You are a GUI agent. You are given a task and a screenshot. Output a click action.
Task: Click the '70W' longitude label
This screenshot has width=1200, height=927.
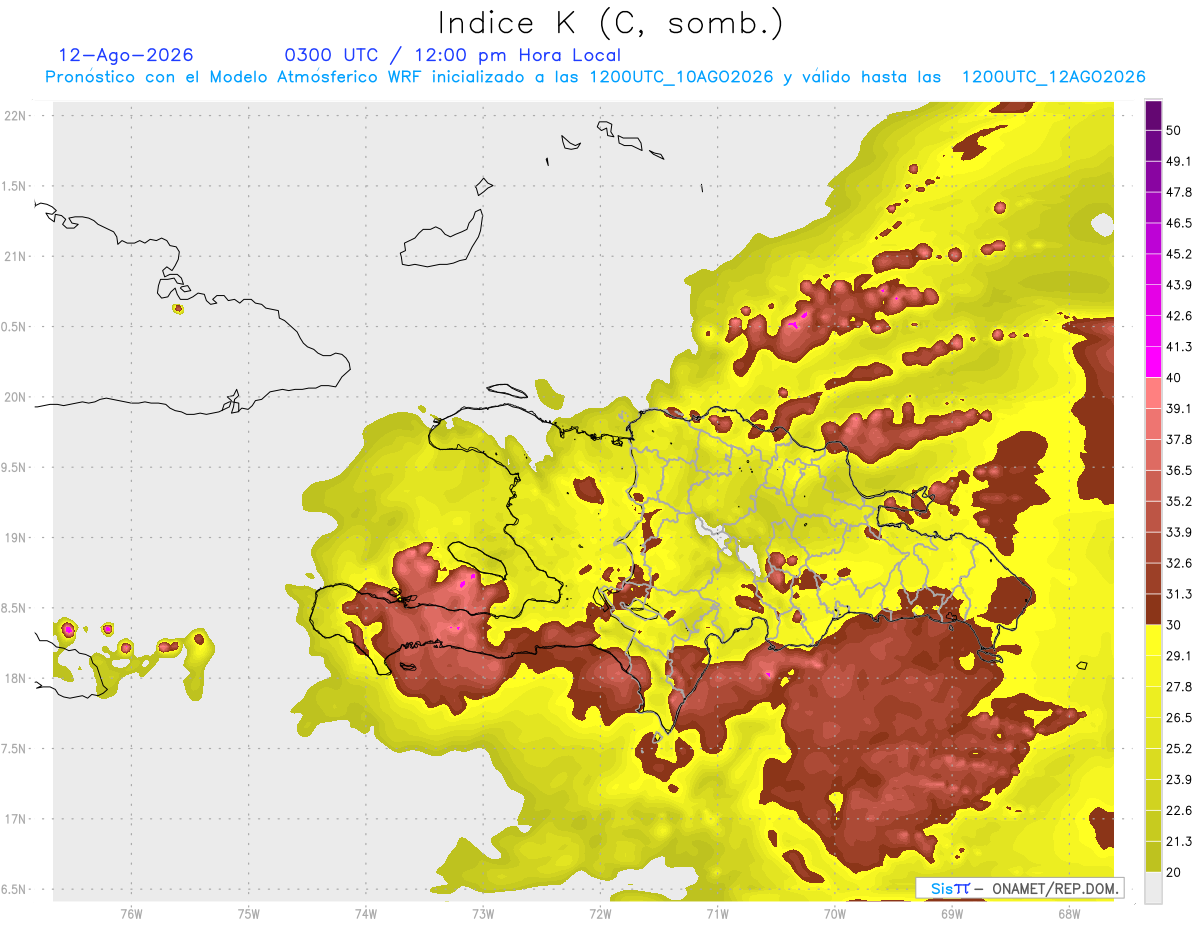tap(834, 913)
